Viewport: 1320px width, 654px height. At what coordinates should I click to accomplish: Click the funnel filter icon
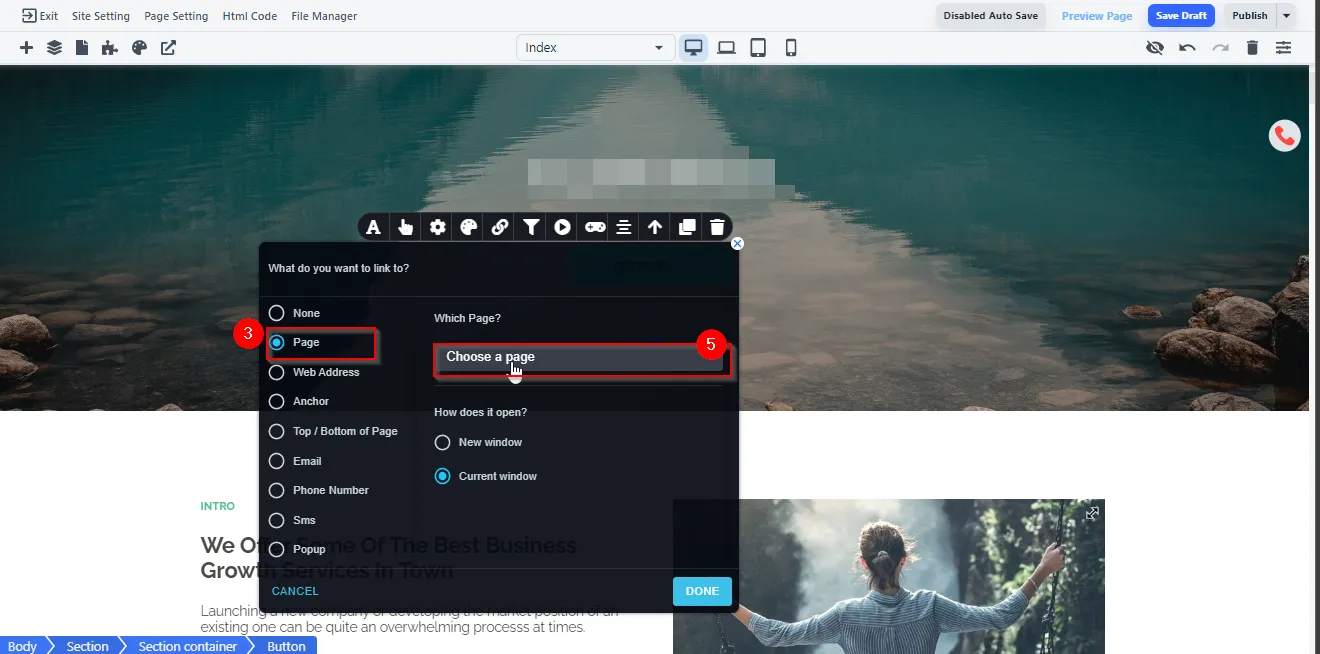pos(531,227)
